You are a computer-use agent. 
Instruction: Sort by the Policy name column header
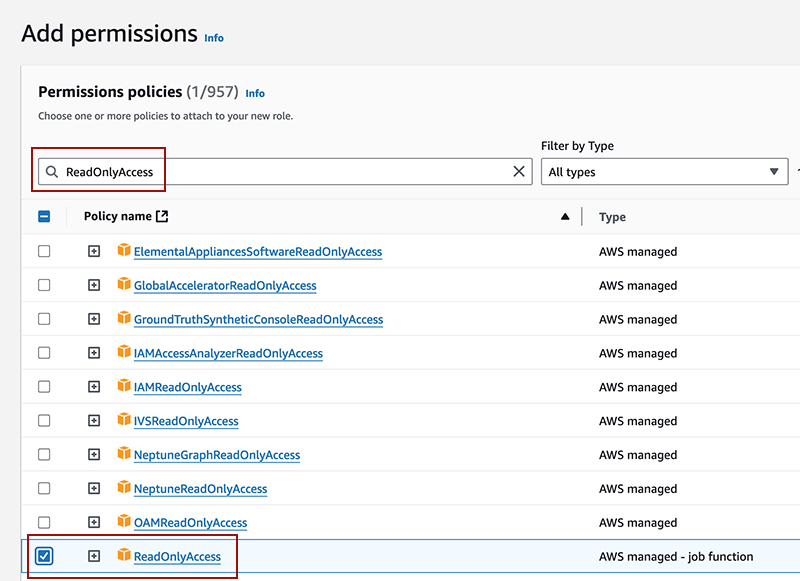tap(118, 216)
